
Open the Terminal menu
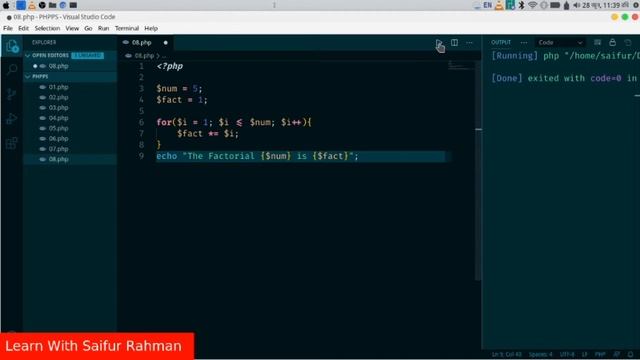pos(127,28)
